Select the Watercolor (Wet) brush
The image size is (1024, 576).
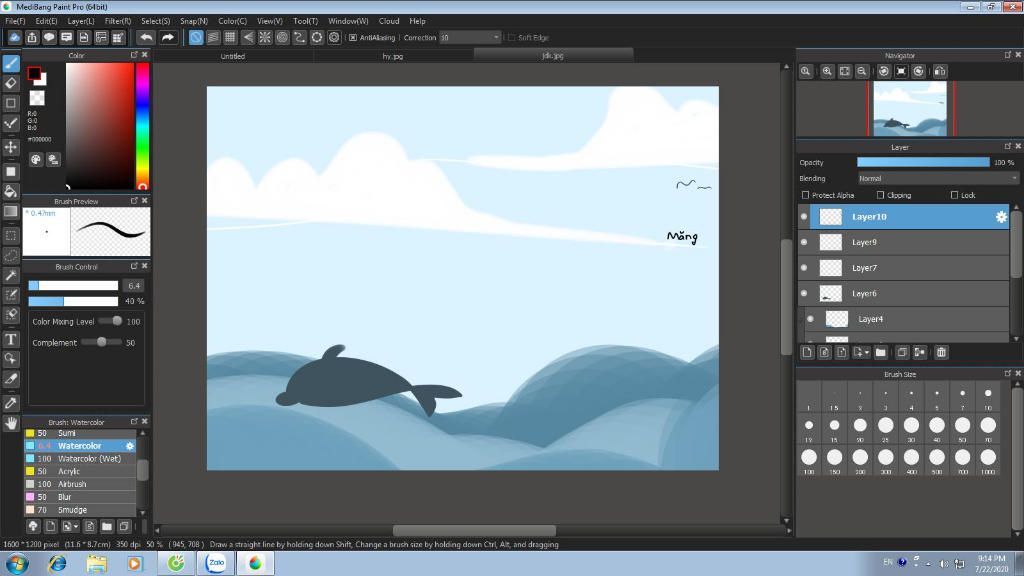coord(80,458)
